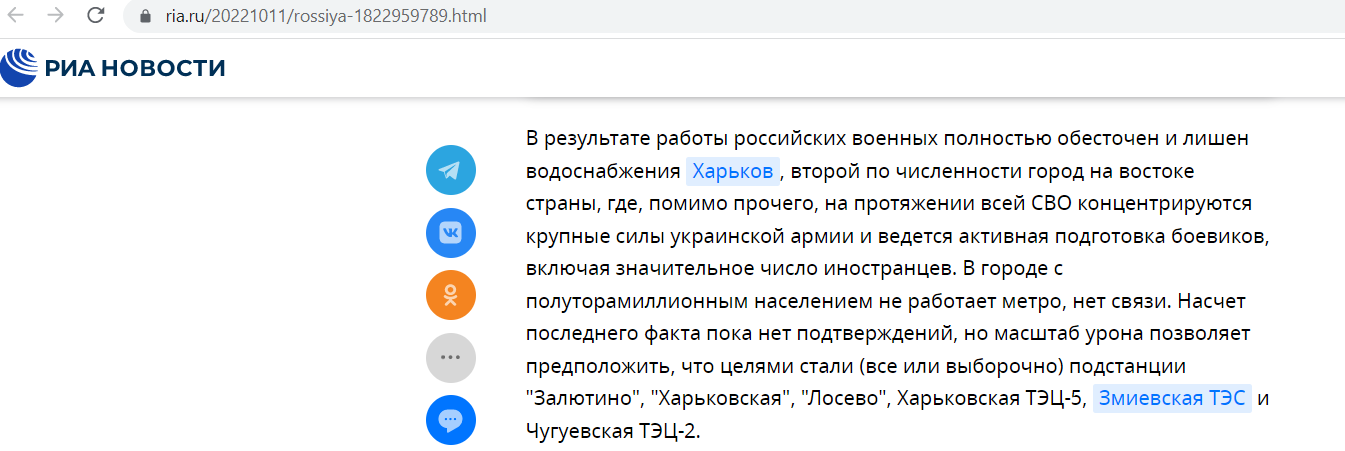
Task: Share the article via the Telegram icon
Action: pos(451,170)
